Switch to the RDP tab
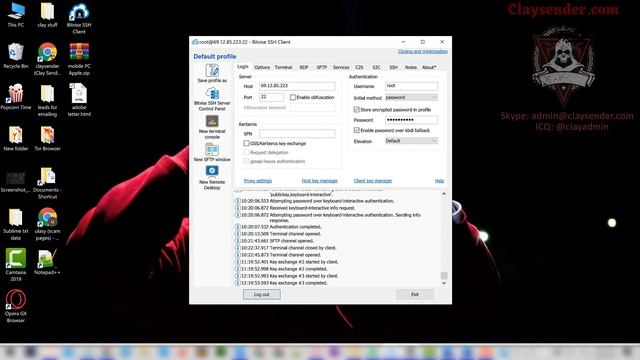640x360 pixels. coord(304,67)
